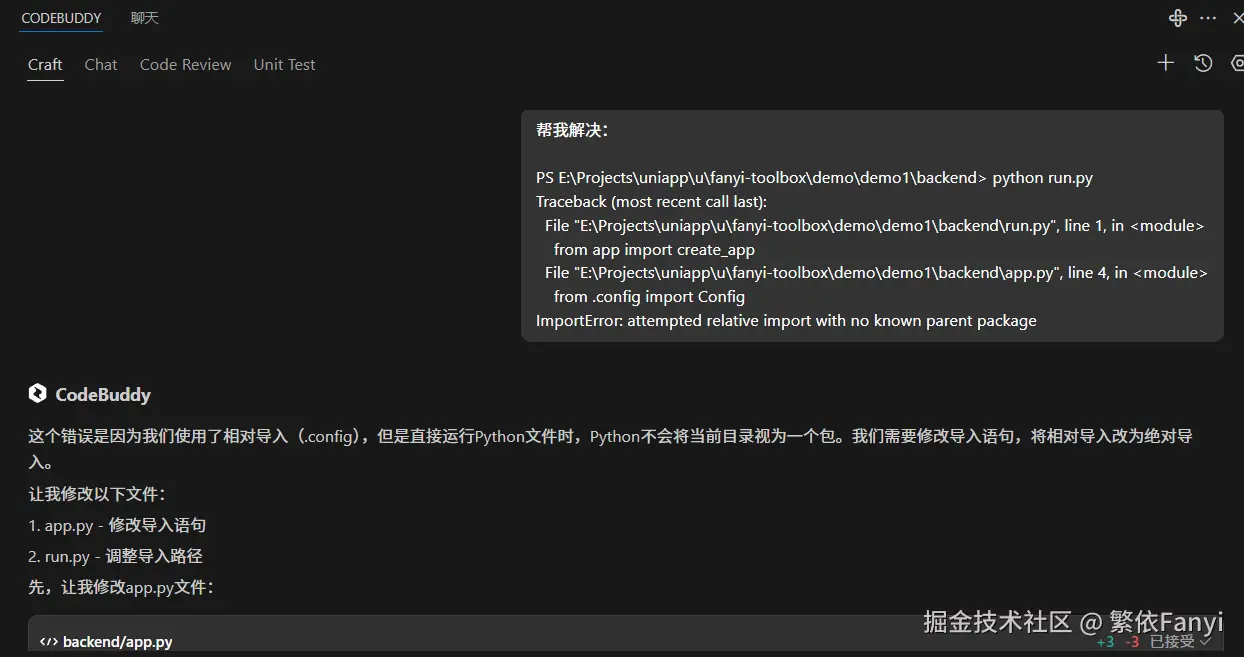Click the code file icon beside backend/app.py
This screenshot has width=1244, height=657.
pos(48,642)
